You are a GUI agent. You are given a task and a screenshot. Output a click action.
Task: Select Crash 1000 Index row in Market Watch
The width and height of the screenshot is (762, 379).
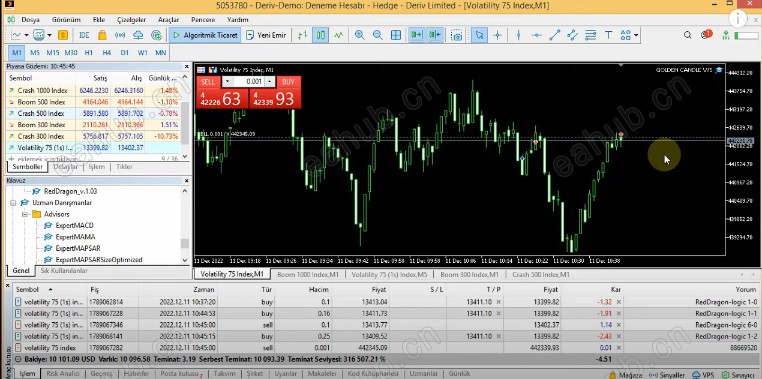tap(92, 90)
